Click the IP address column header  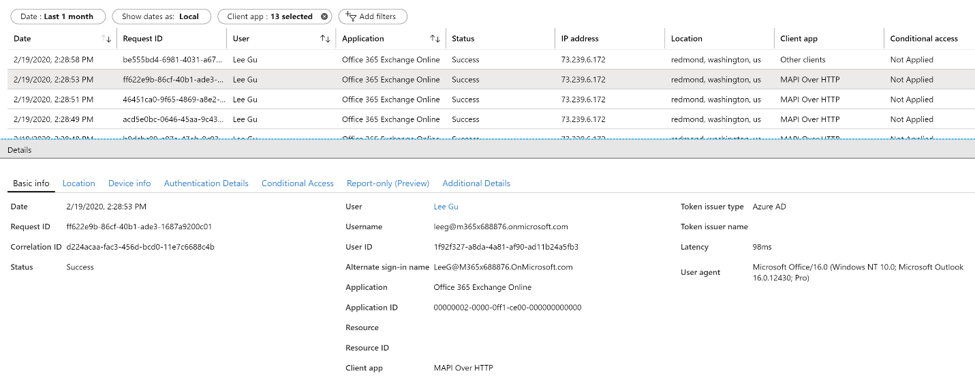[580, 39]
